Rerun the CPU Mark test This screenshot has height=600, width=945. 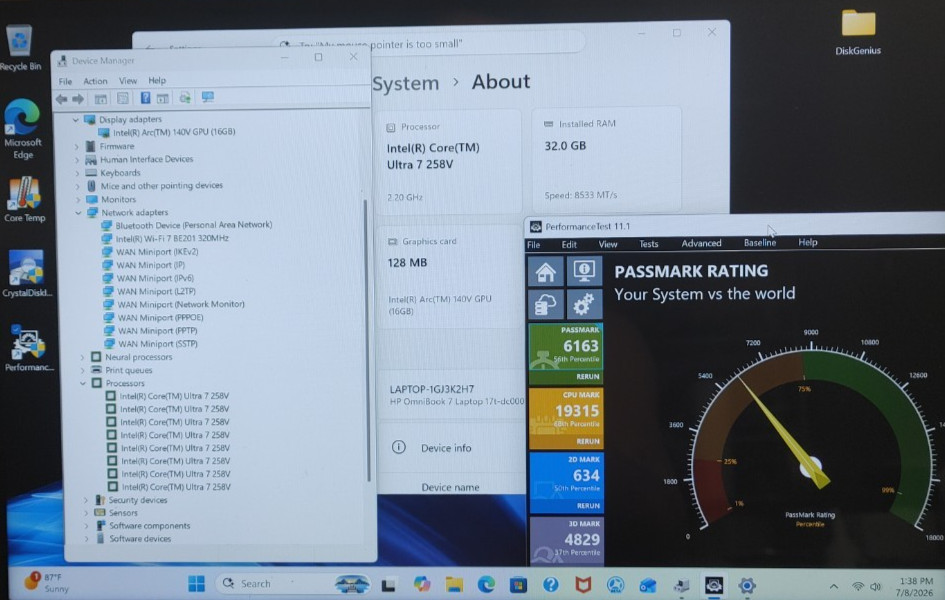tap(588, 441)
